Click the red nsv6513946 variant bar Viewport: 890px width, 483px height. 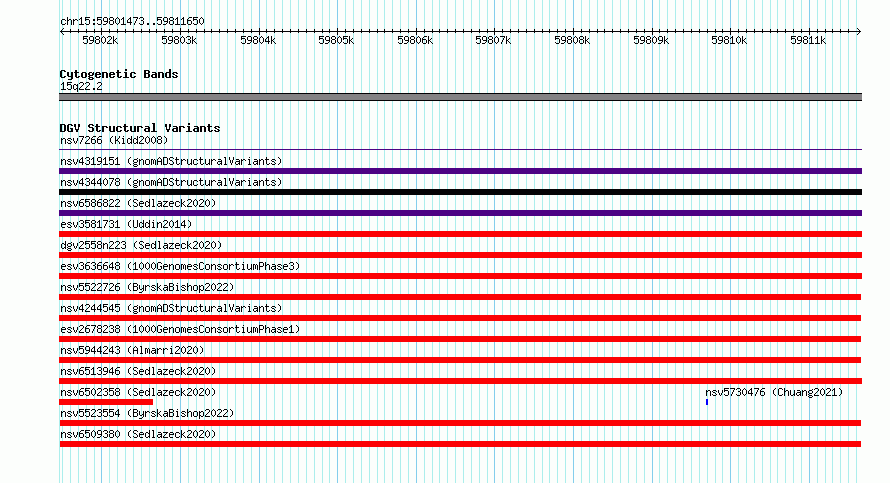(460, 381)
